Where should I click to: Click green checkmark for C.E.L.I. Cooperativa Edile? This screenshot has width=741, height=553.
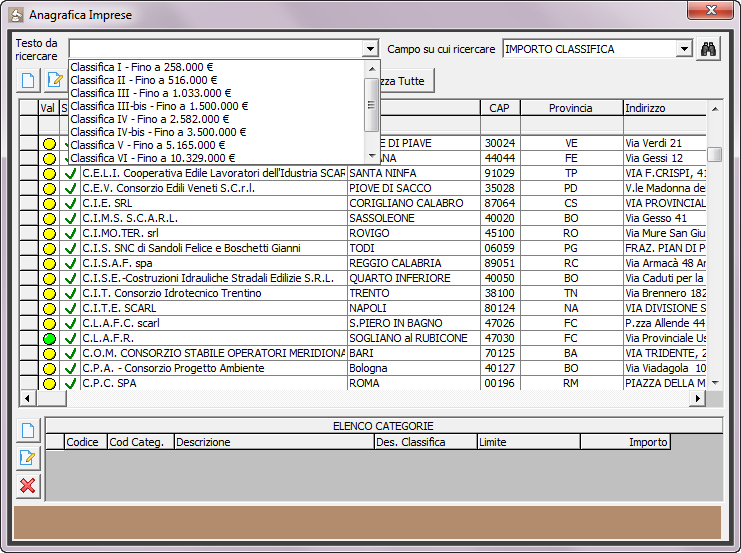click(70, 173)
